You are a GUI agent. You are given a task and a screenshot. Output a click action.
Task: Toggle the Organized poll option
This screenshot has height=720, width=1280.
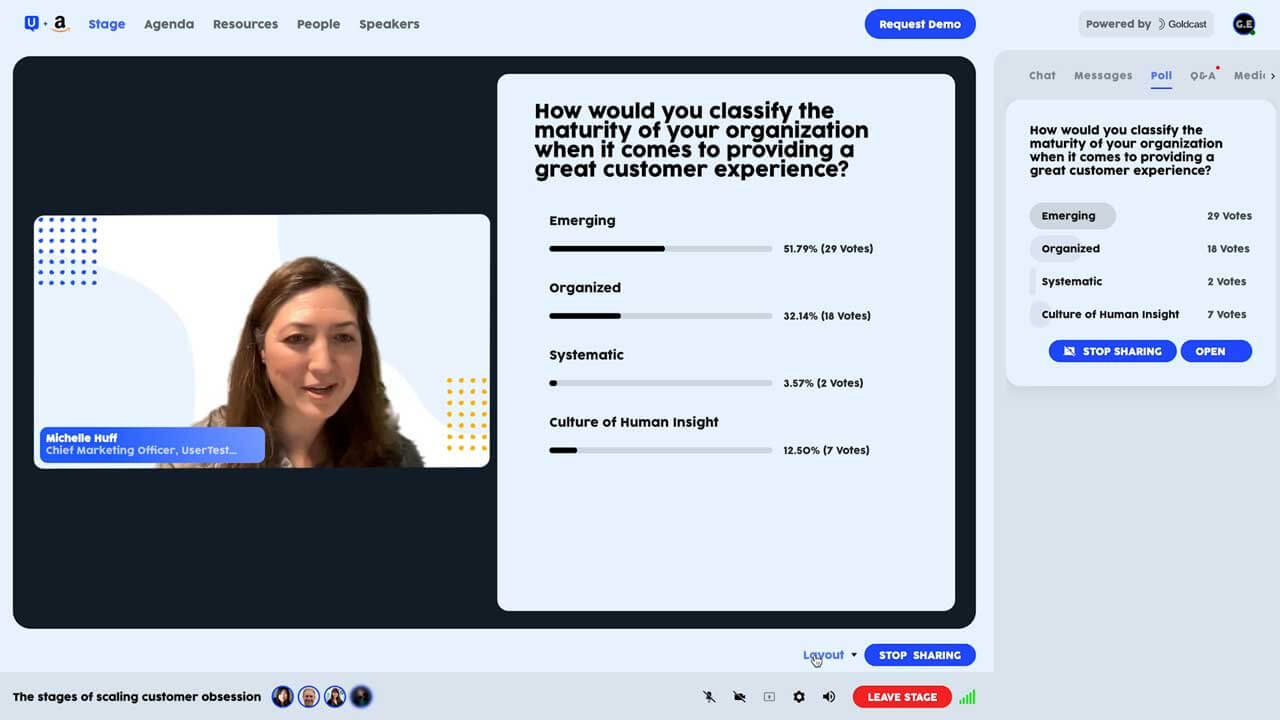(1068, 248)
